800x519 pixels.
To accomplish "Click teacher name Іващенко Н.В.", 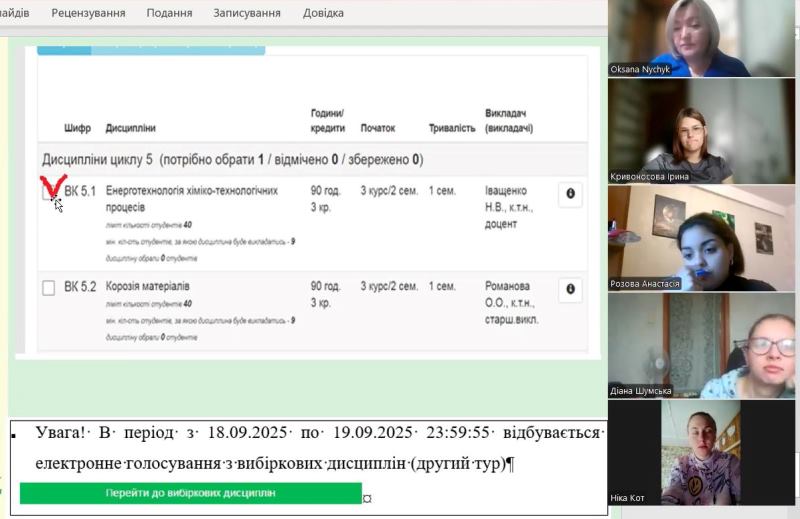I will [x=508, y=199].
